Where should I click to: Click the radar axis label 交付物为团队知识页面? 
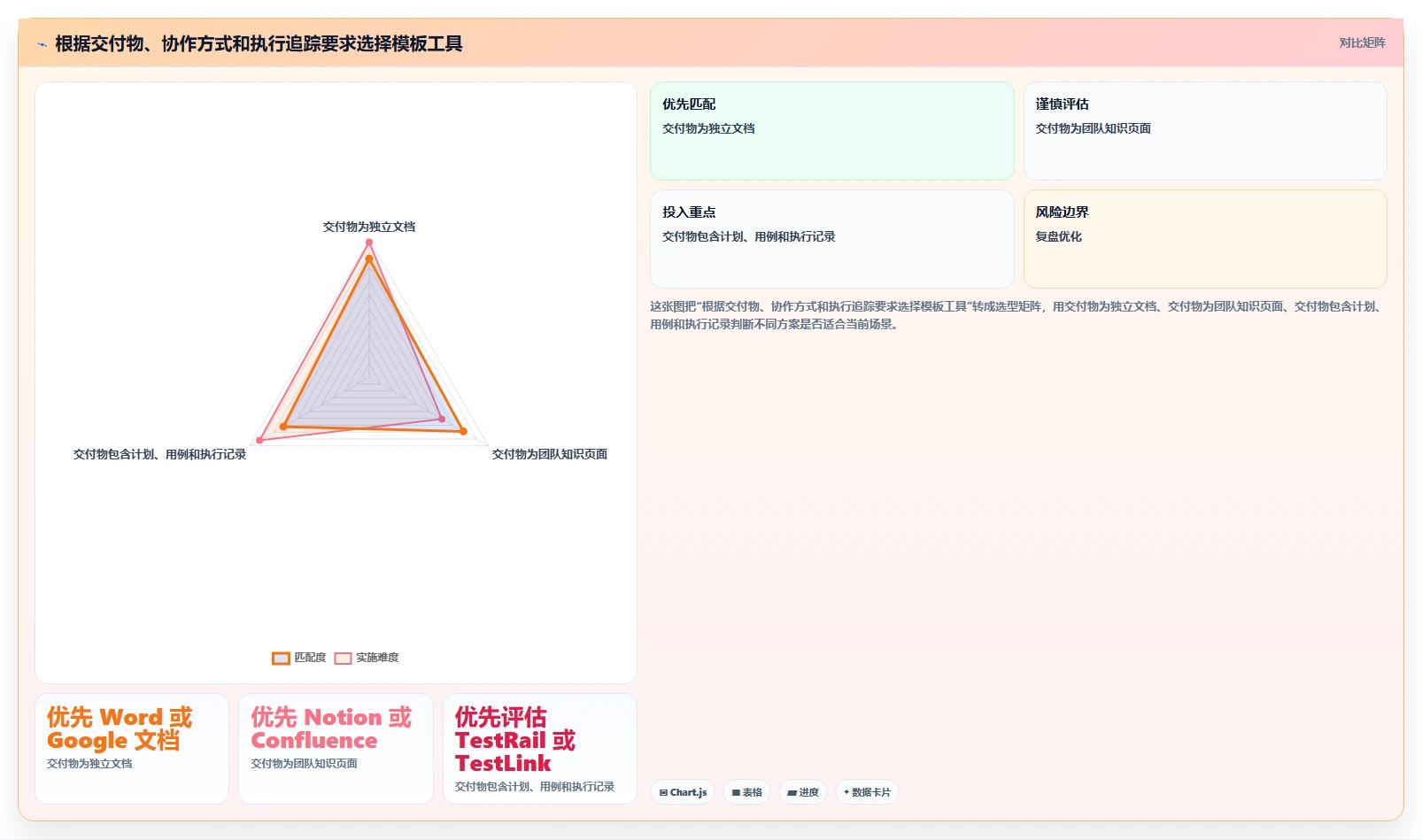(x=550, y=454)
